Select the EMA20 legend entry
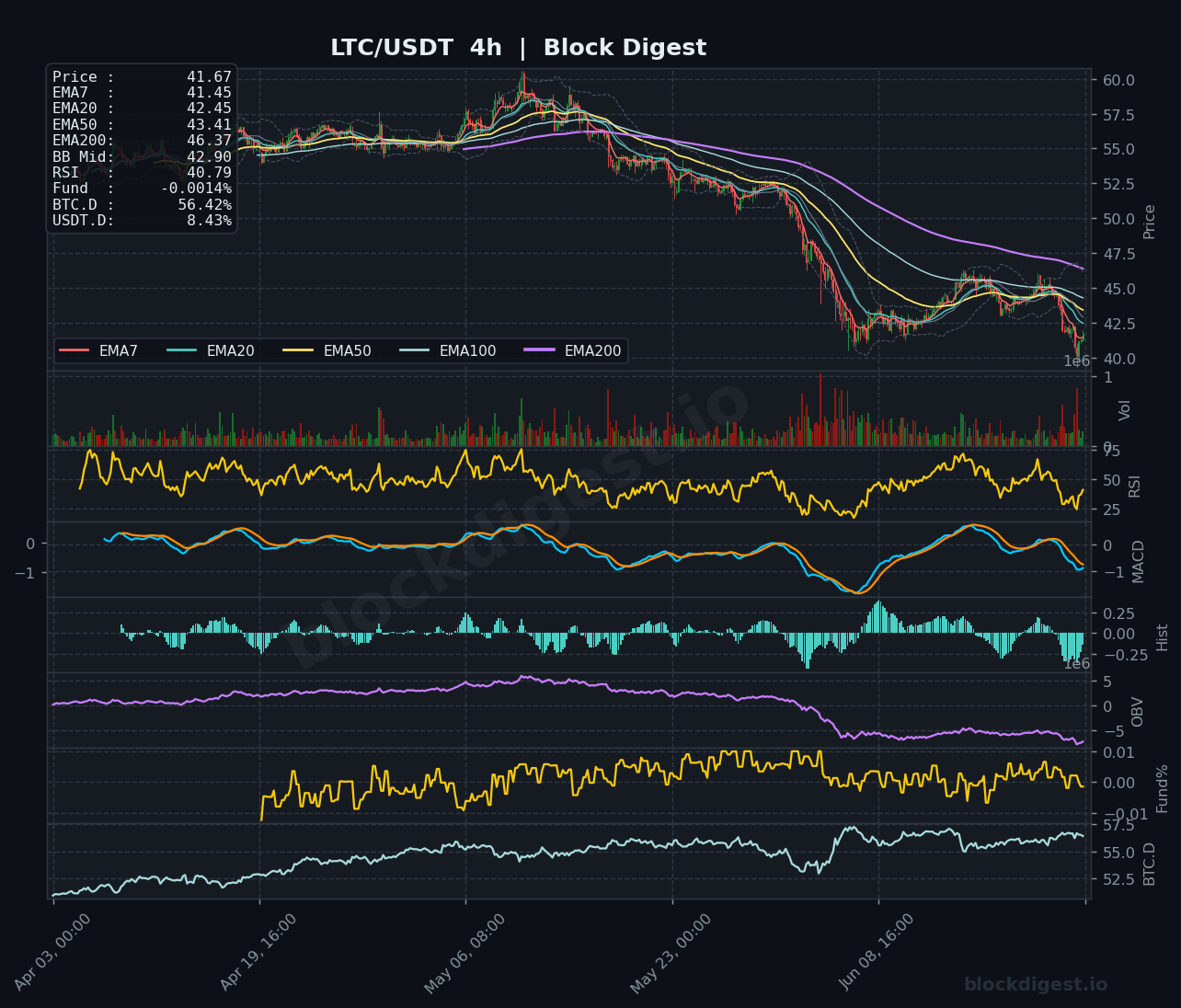1181x1008 pixels. 211,350
